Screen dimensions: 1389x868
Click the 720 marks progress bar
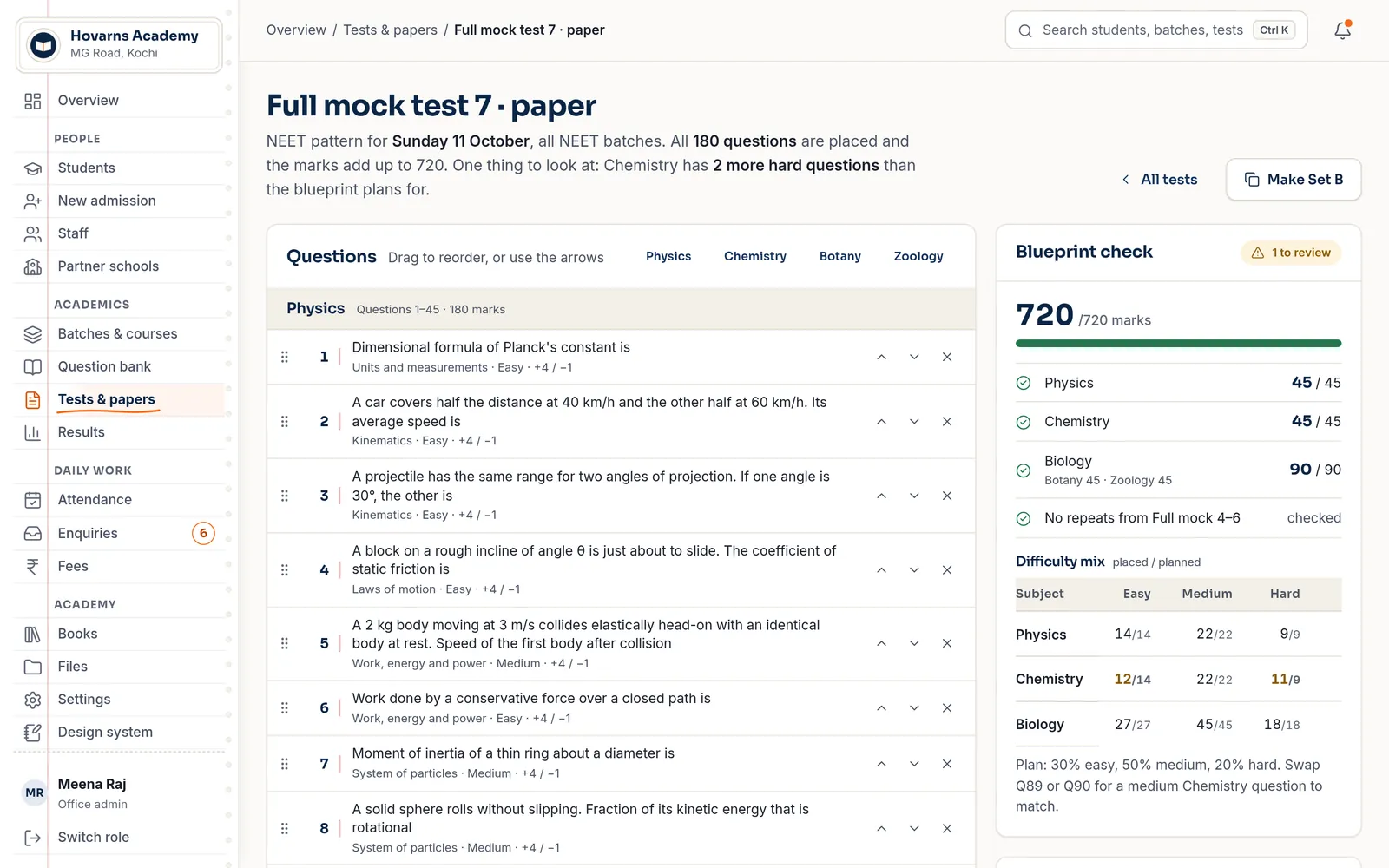tap(1178, 344)
